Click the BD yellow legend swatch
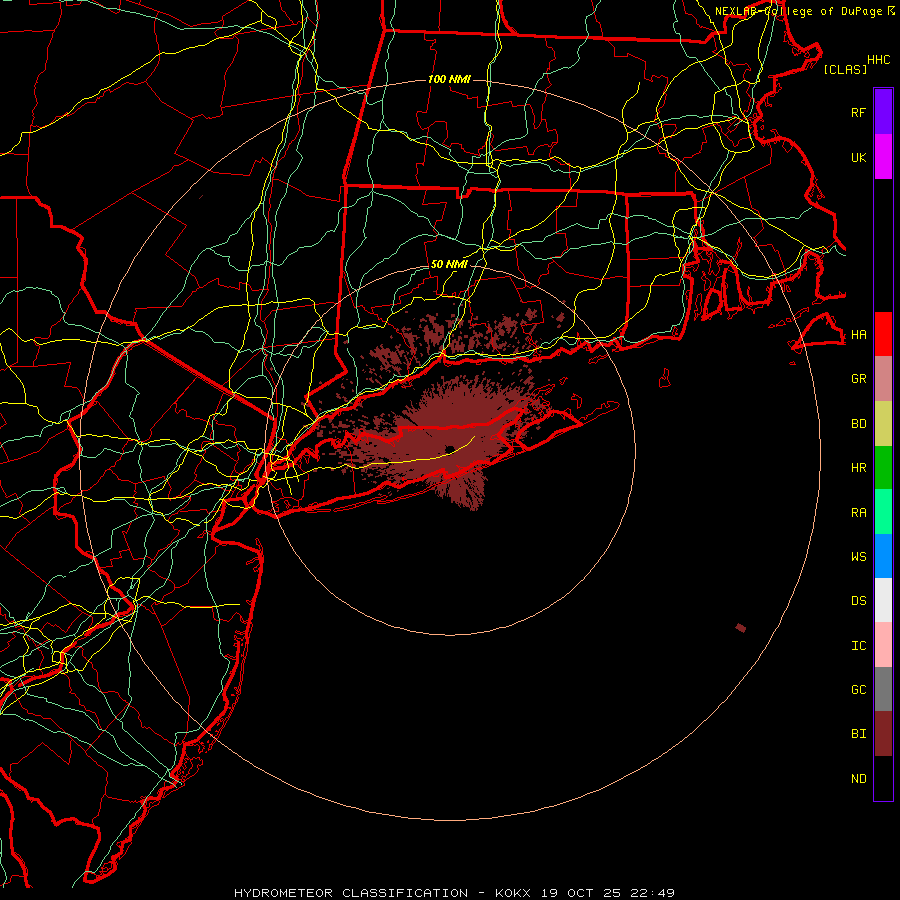 (883, 424)
